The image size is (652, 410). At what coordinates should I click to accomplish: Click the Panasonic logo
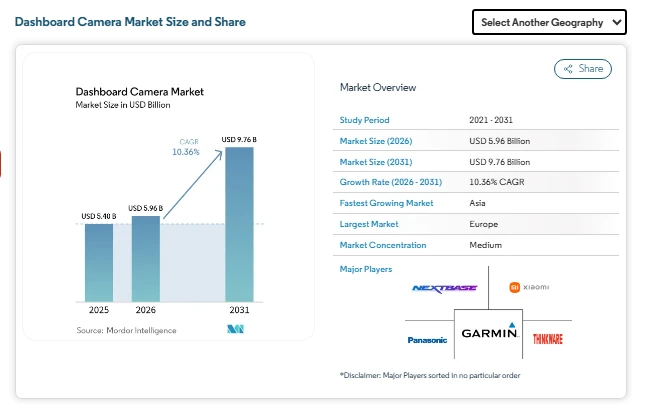[427, 339]
